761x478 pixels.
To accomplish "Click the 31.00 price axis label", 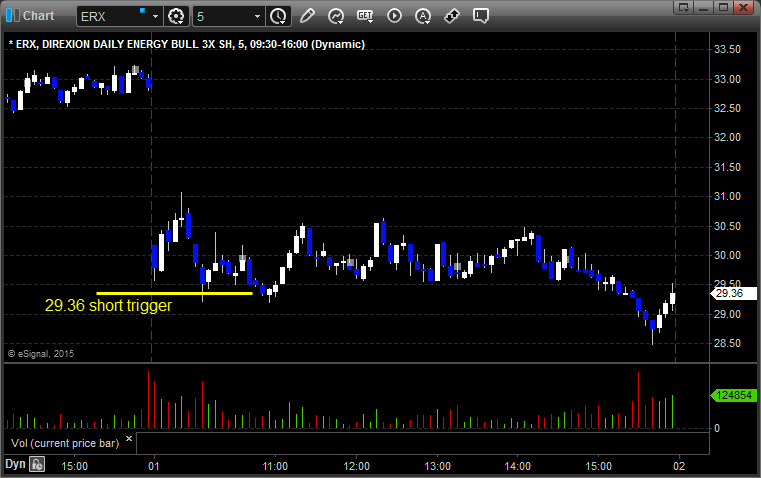I will coord(727,196).
